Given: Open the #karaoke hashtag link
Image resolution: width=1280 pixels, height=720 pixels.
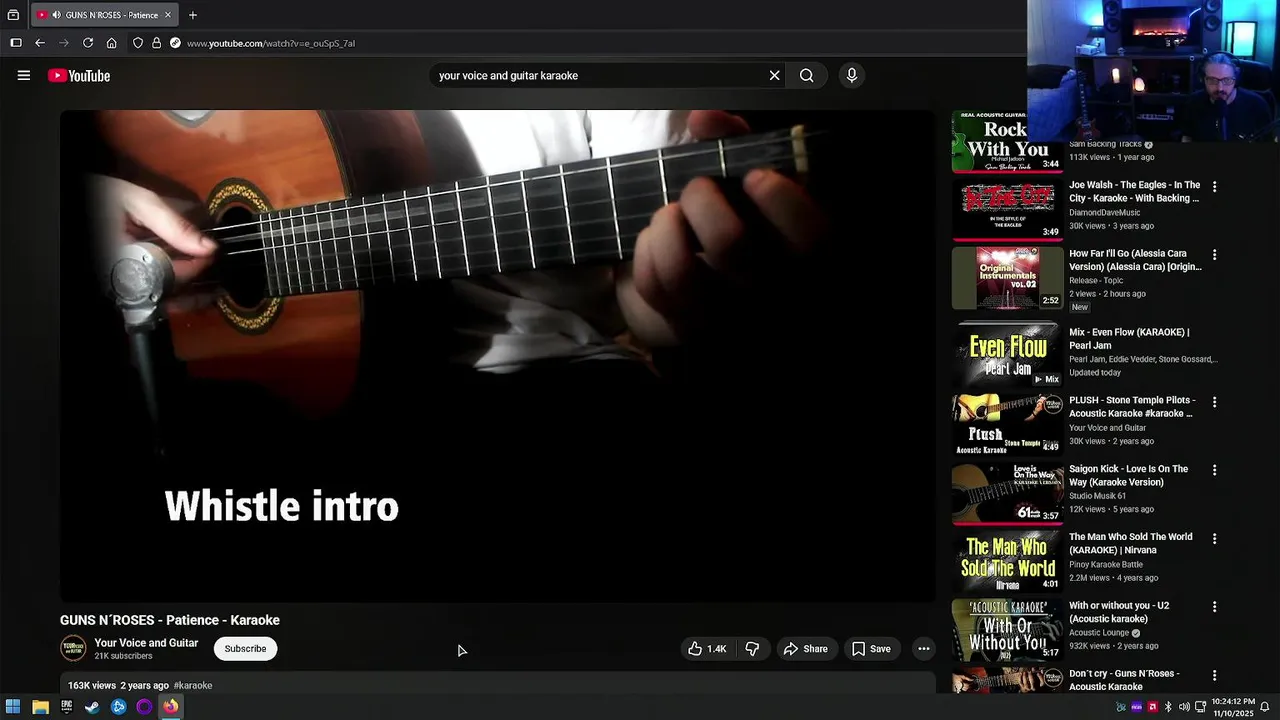Looking at the screenshot, I should (x=193, y=686).
